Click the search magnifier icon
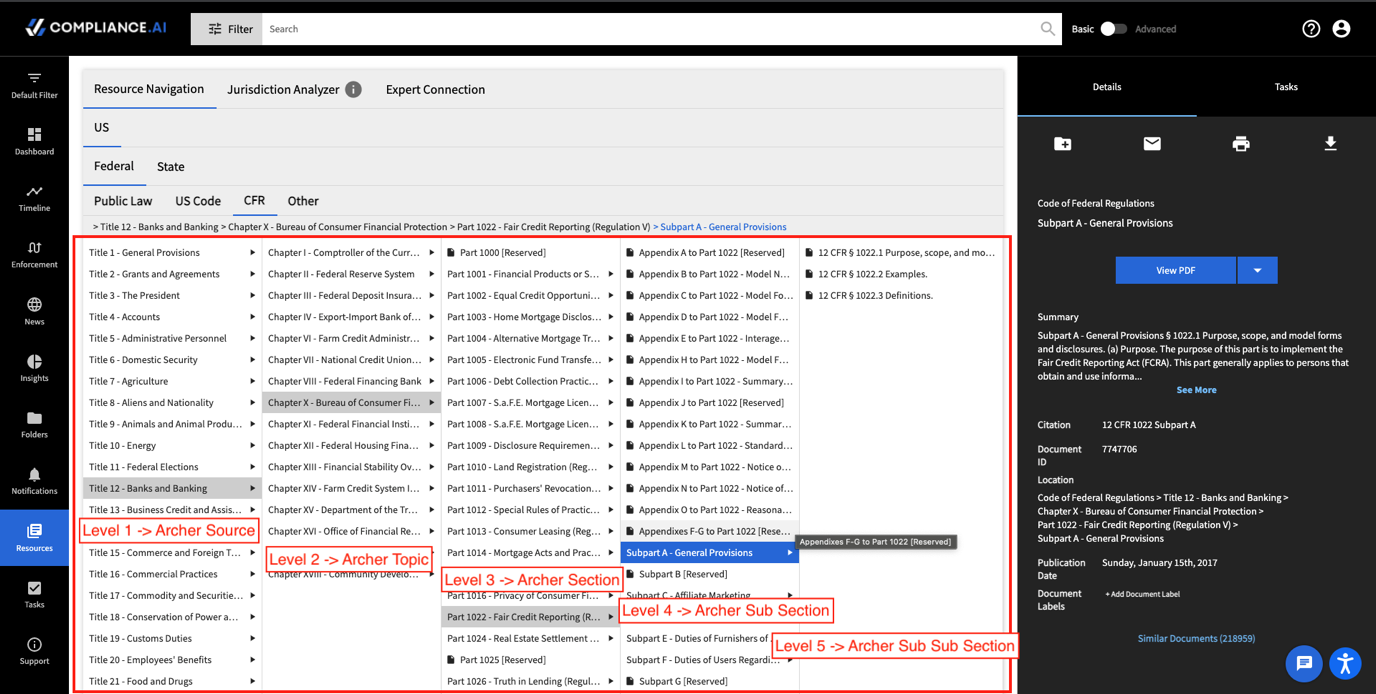1376x694 pixels. 1047,29
